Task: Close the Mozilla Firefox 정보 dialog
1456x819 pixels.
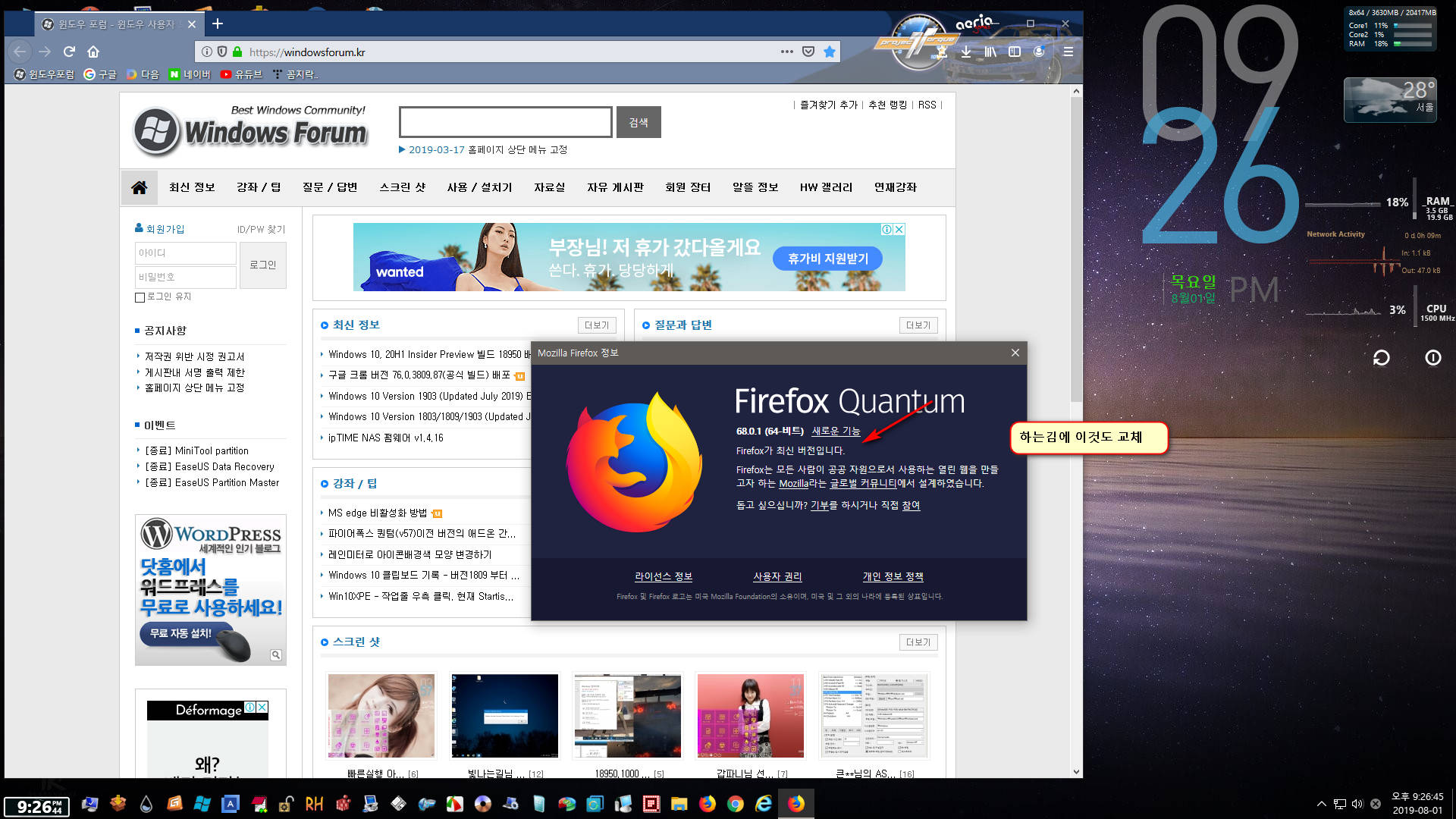Action: point(1015,353)
